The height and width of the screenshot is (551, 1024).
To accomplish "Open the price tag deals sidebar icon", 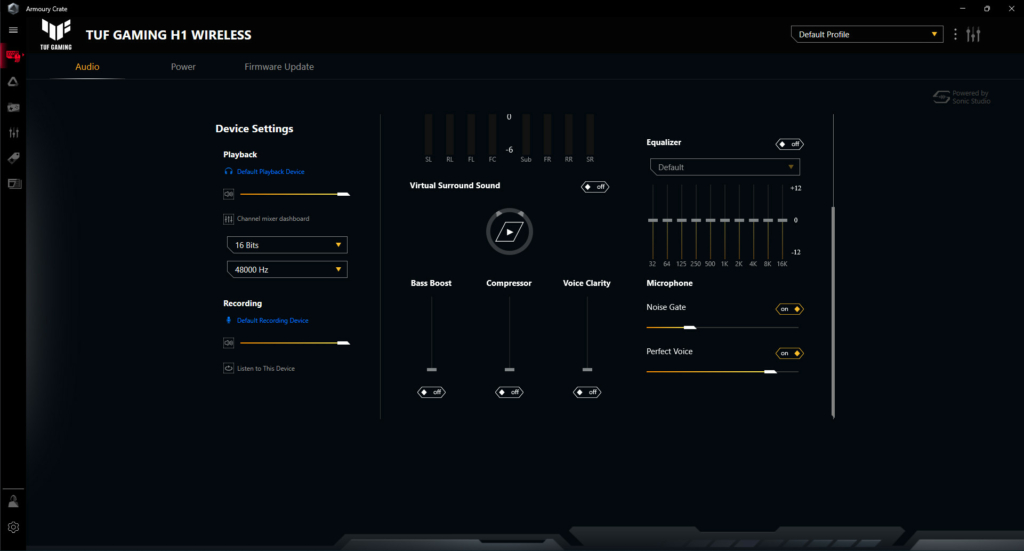I will tap(13, 158).
